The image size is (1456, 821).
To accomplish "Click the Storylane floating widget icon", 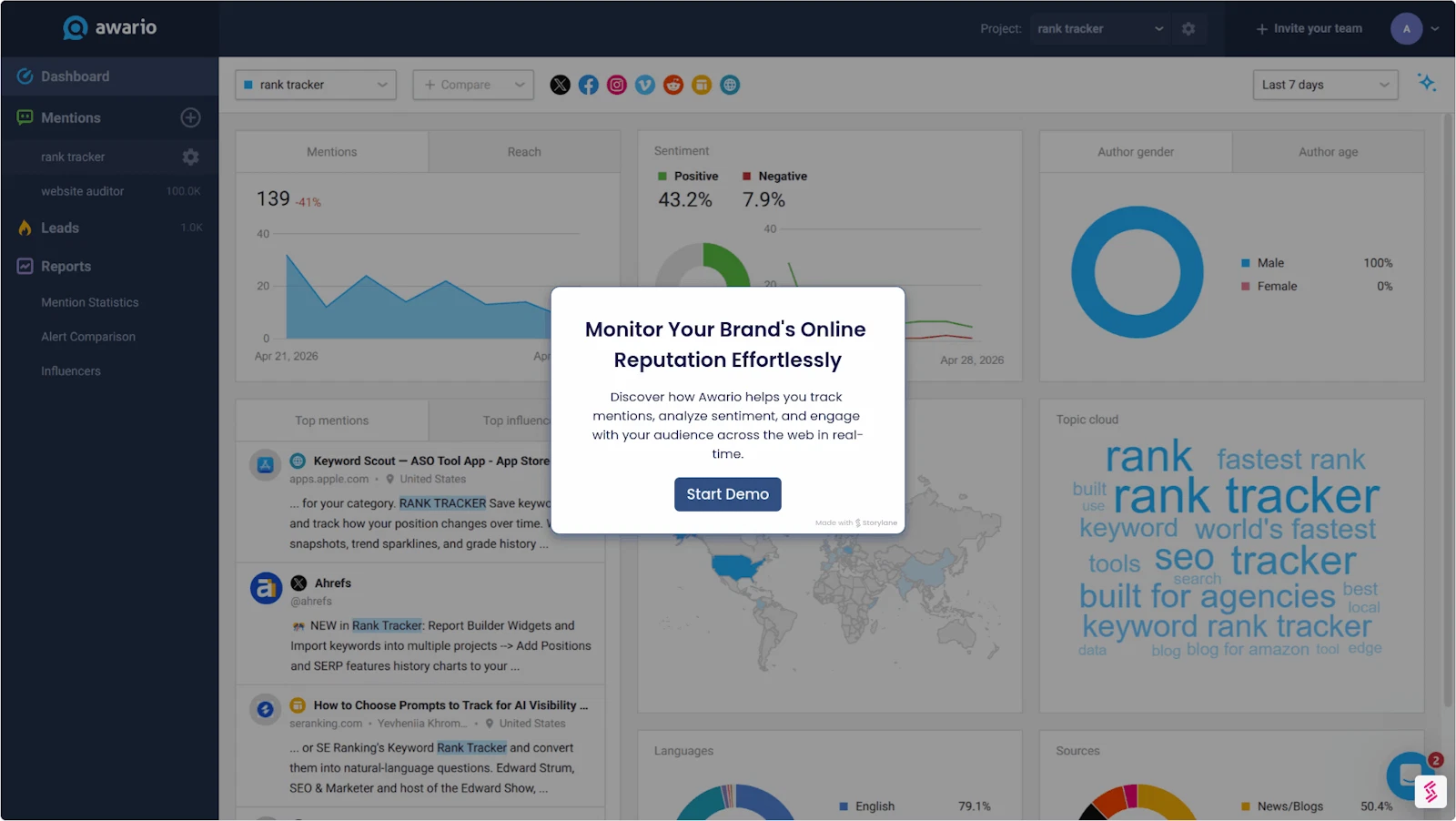I will 1431,792.
